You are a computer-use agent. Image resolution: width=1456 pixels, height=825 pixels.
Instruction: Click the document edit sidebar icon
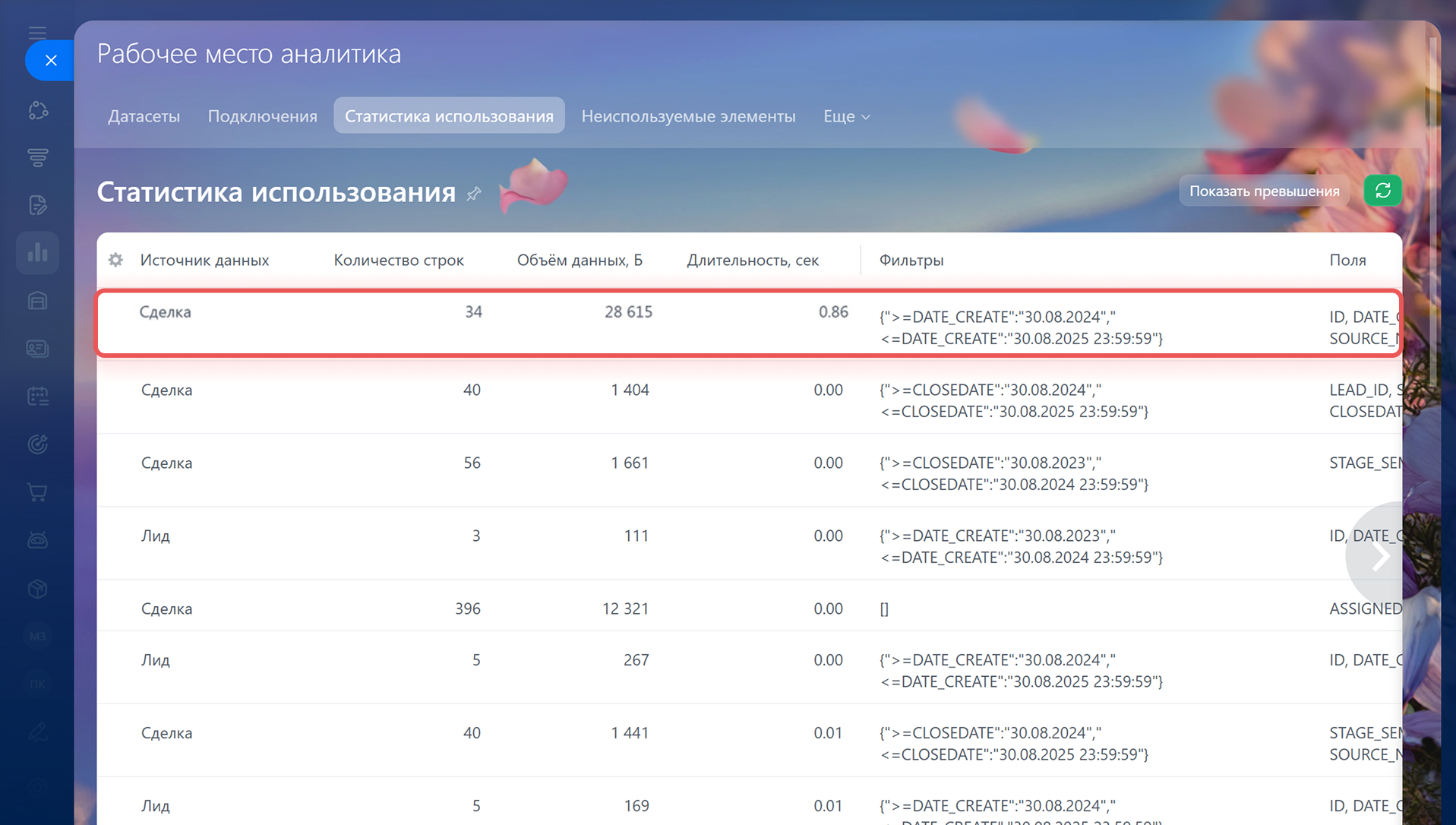37,205
